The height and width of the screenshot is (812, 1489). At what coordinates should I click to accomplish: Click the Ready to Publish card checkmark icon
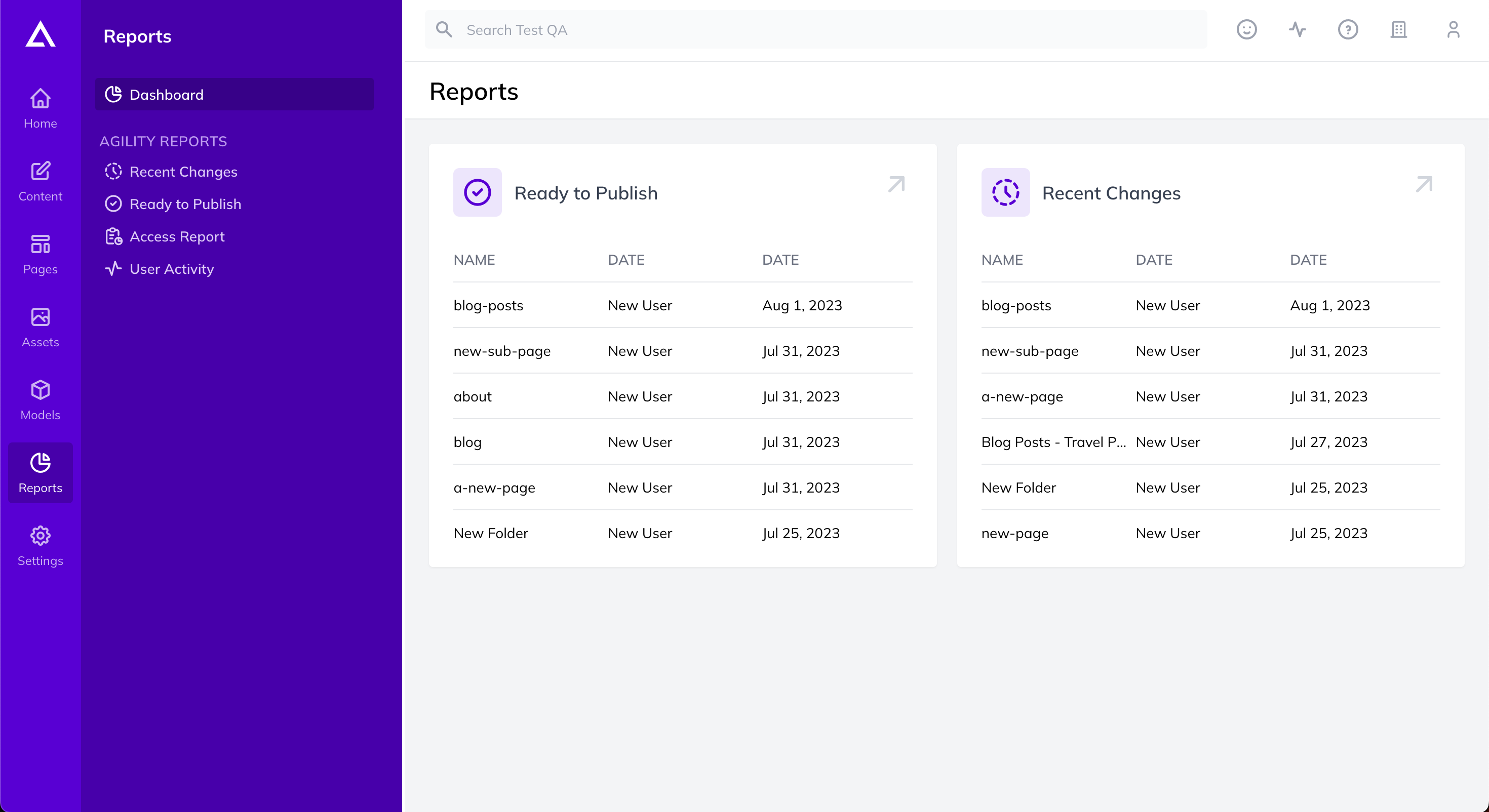[x=478, y=192]
